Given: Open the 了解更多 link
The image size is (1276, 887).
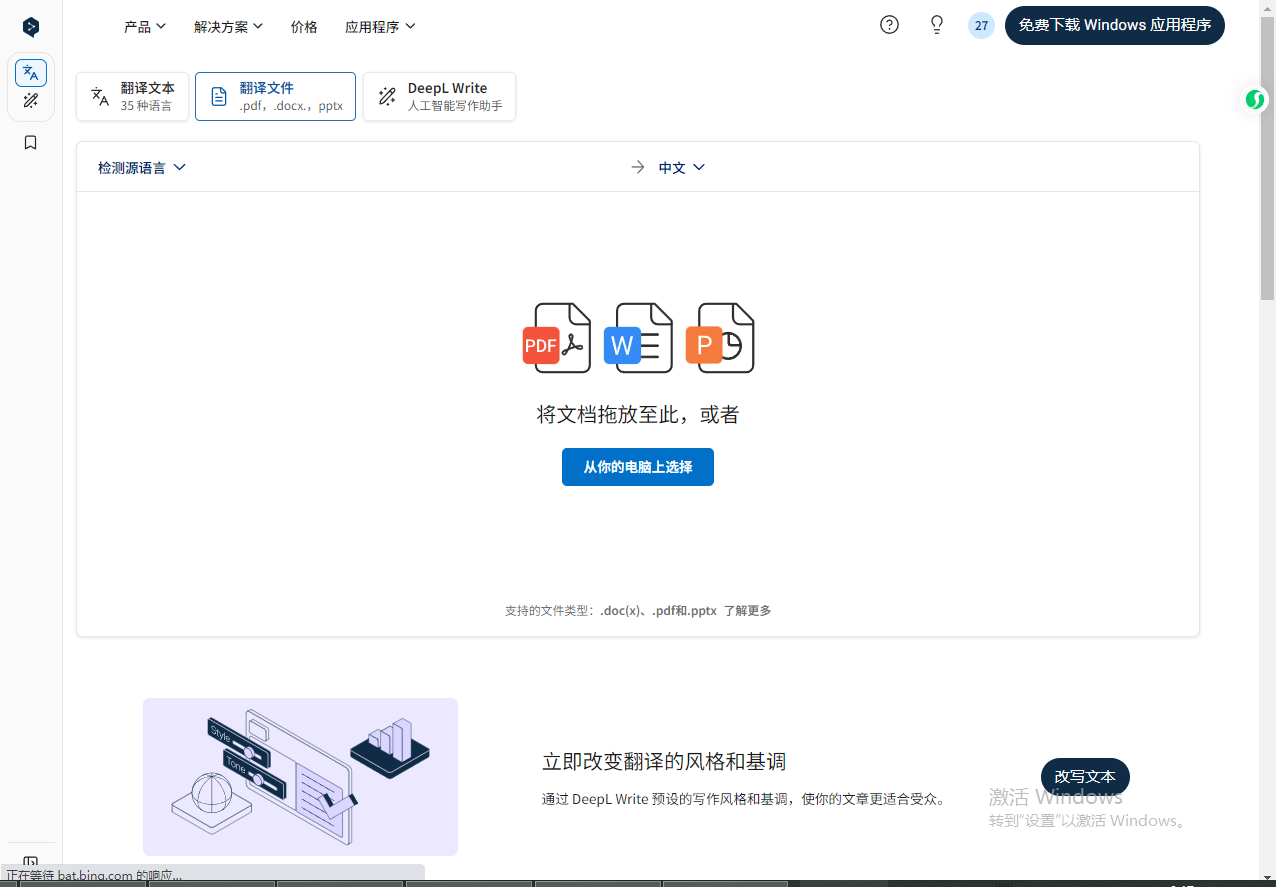Looking at the screenshot, I should pos(748,611).
